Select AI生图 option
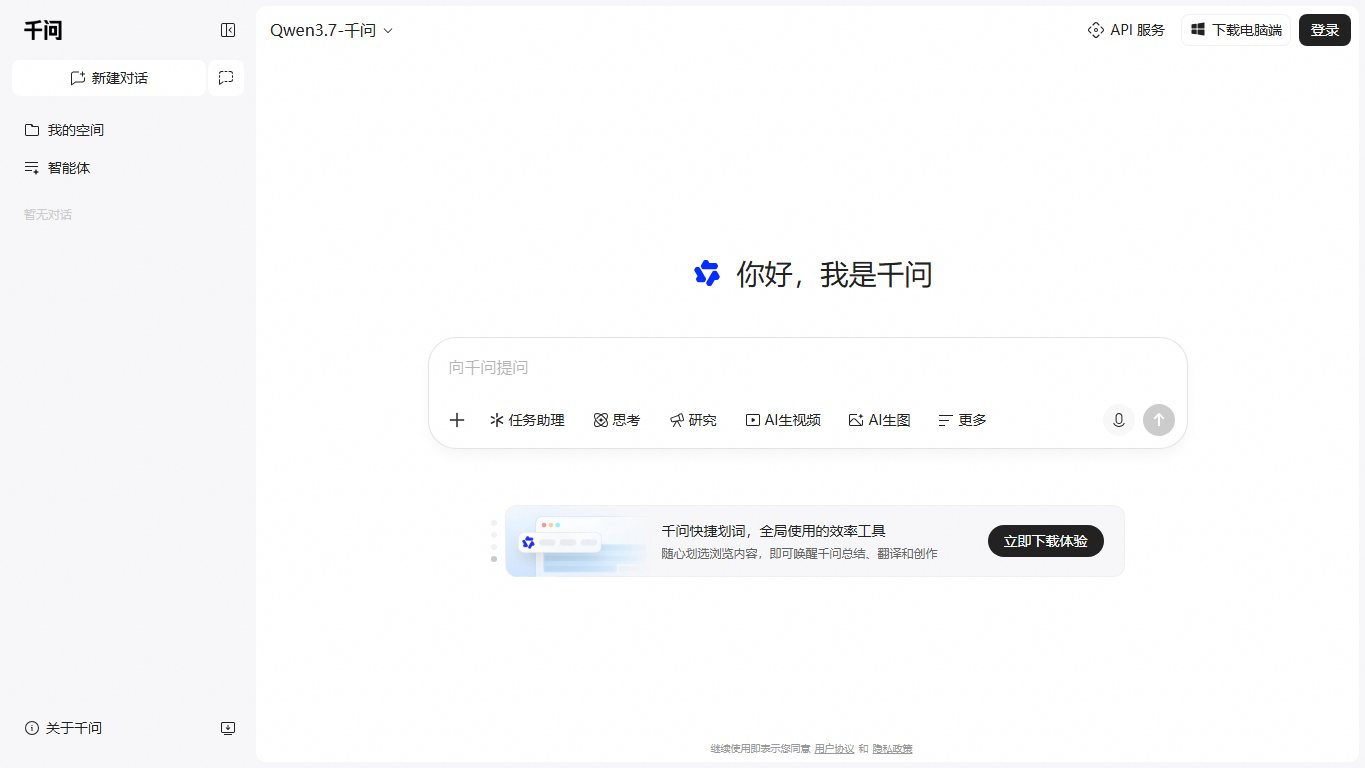This screenshot has width=1365, height=768. [879, 420]
